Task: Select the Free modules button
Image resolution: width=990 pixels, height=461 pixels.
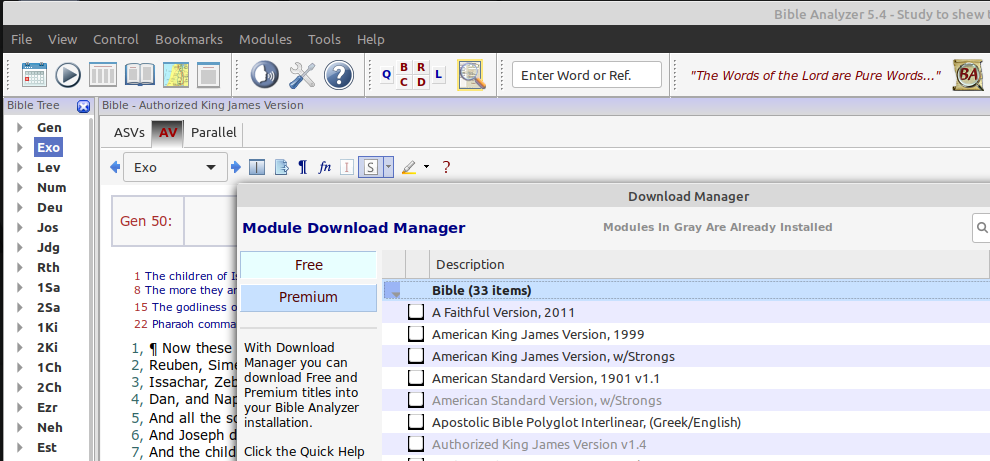Action: pyautogui.click(x=309, y=265)
